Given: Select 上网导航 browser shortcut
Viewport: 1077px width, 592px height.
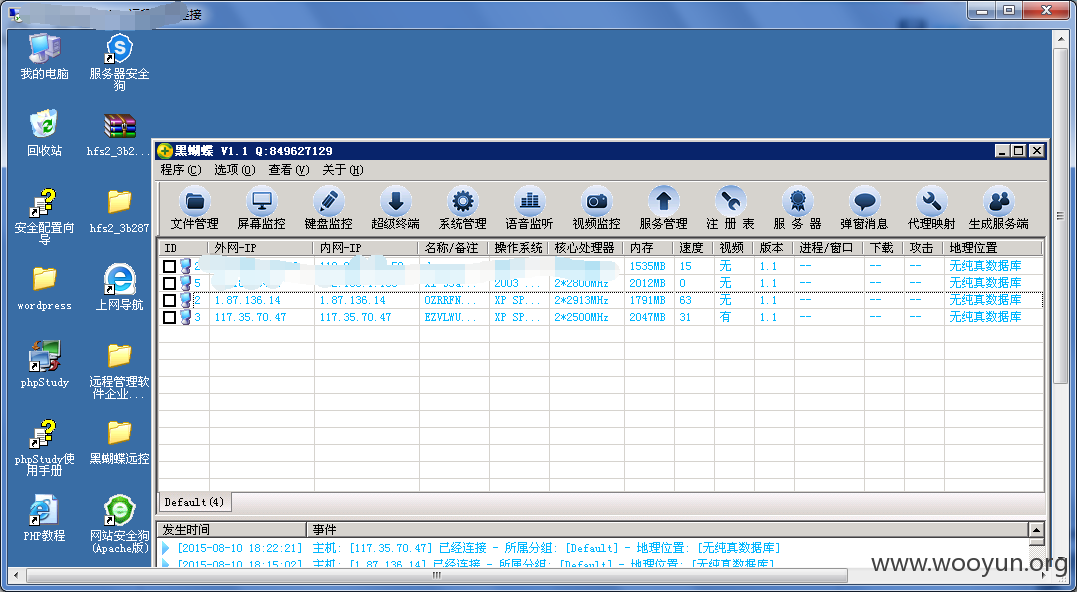Looking at the screenshot, I should (120, 288).
